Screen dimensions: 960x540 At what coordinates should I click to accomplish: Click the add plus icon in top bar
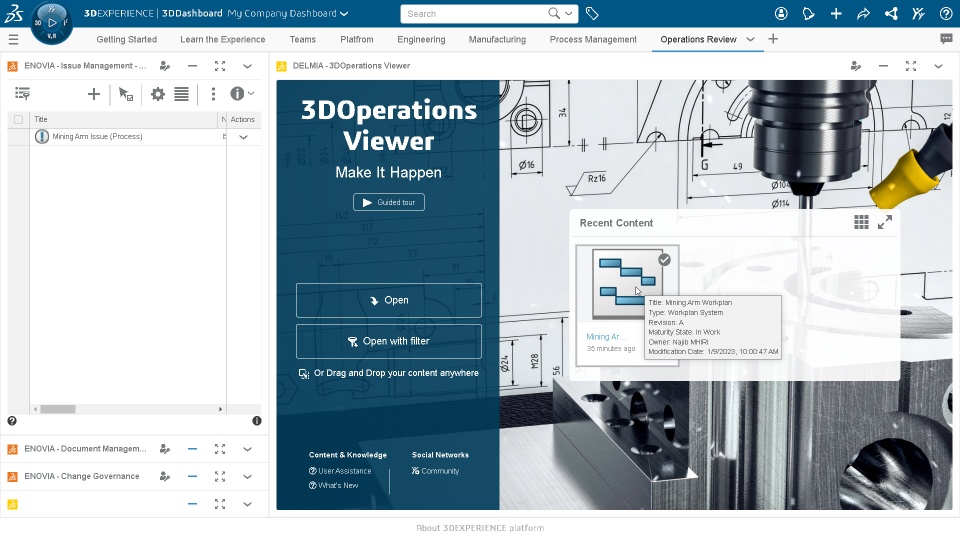click(836, 13)
